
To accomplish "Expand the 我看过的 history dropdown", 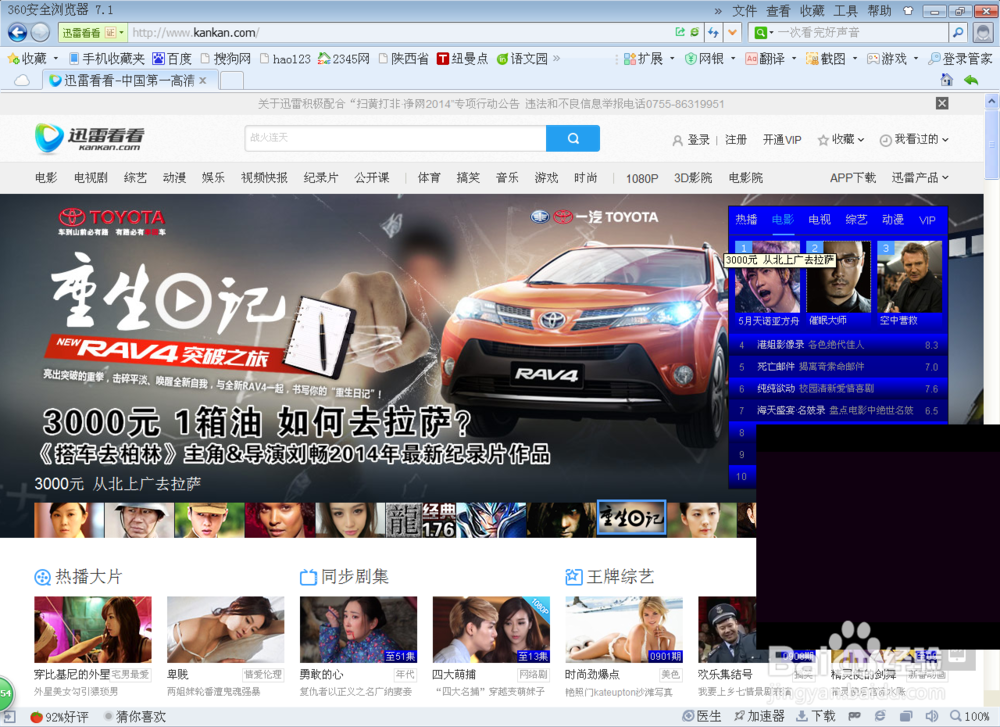I will point(915,140).
